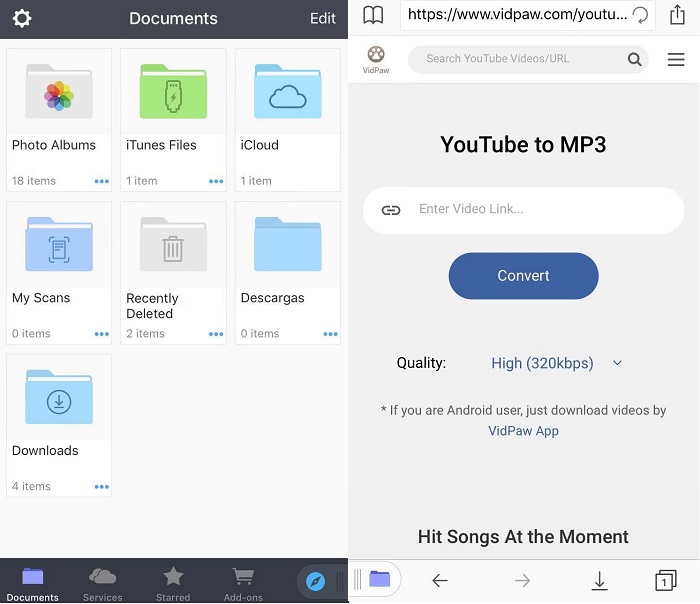This screenshot has width=700, height=604.
Task: Follow the VidPaw App link
Action: (523, 431)
